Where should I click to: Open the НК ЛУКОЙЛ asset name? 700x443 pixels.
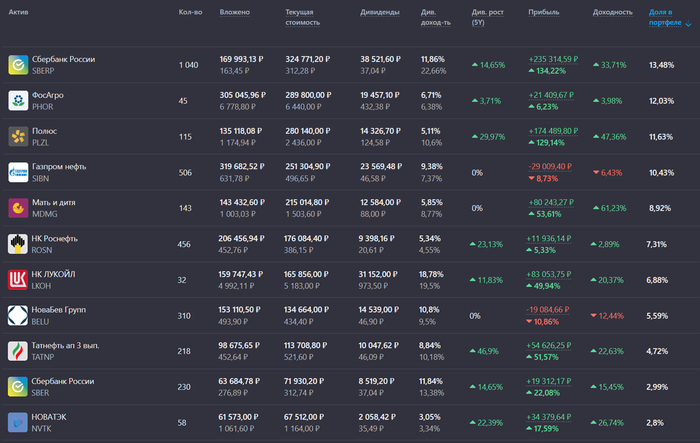click(55, 274)
